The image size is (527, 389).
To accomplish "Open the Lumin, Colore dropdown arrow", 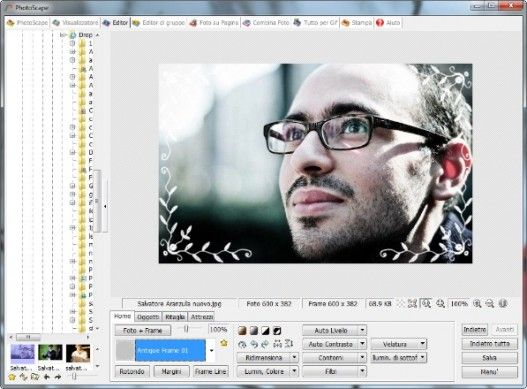I will tap(294, 371).
